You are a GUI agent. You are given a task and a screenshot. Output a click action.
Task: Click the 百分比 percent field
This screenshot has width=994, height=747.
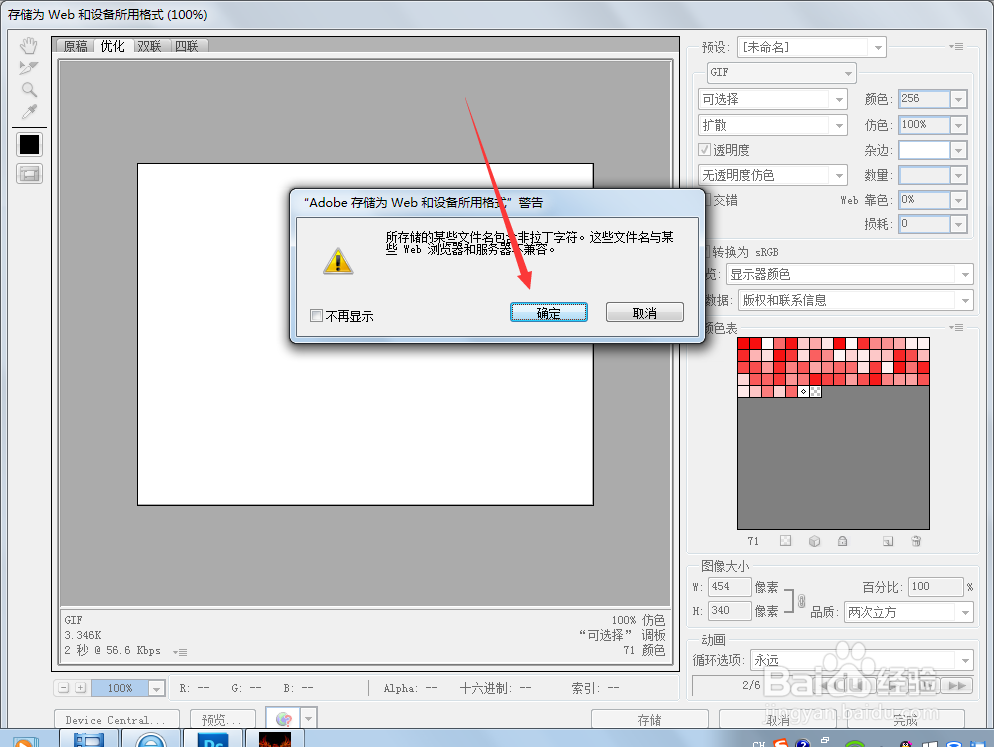[935, 587]
